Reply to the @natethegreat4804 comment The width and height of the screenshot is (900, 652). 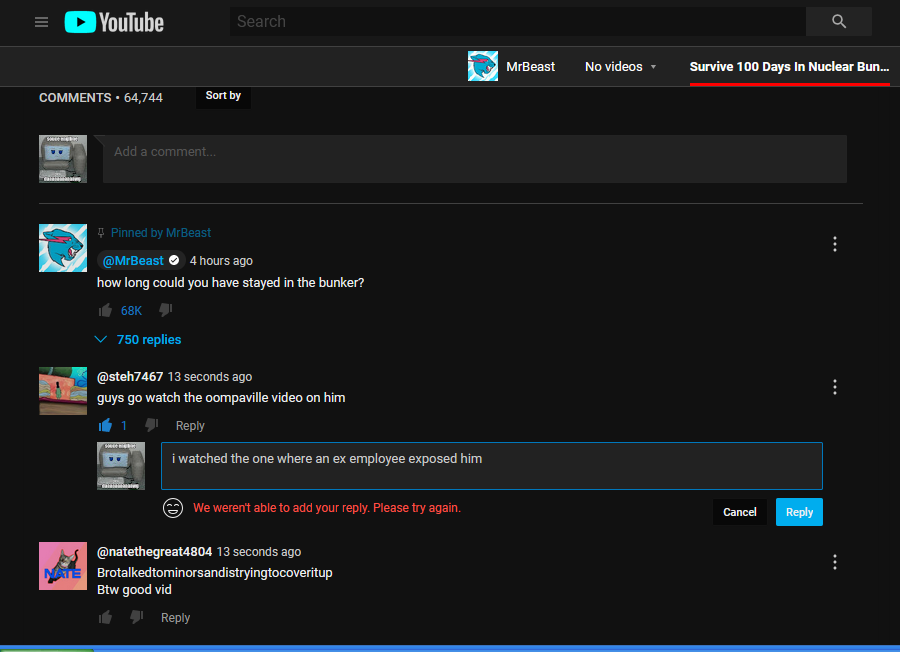click(176, 618)
